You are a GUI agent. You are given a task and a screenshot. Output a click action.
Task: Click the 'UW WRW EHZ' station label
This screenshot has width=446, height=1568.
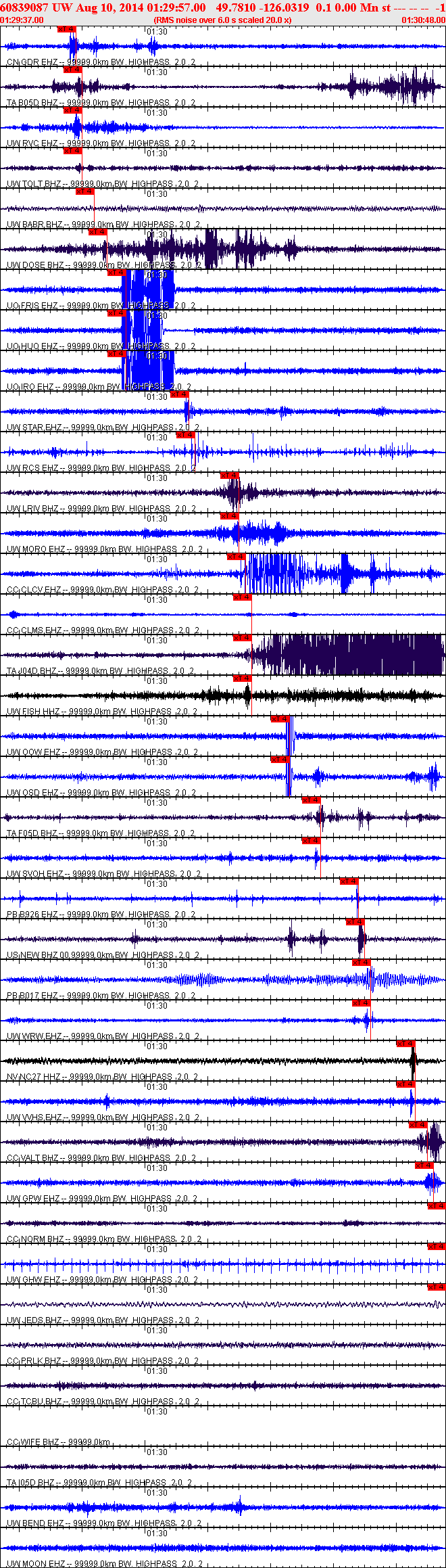click(x=34, y=1036)
